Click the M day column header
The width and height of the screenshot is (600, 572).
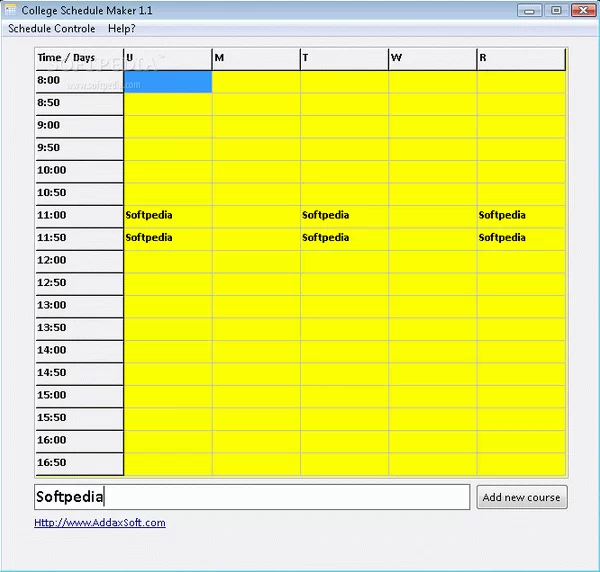tap(256, 59)
